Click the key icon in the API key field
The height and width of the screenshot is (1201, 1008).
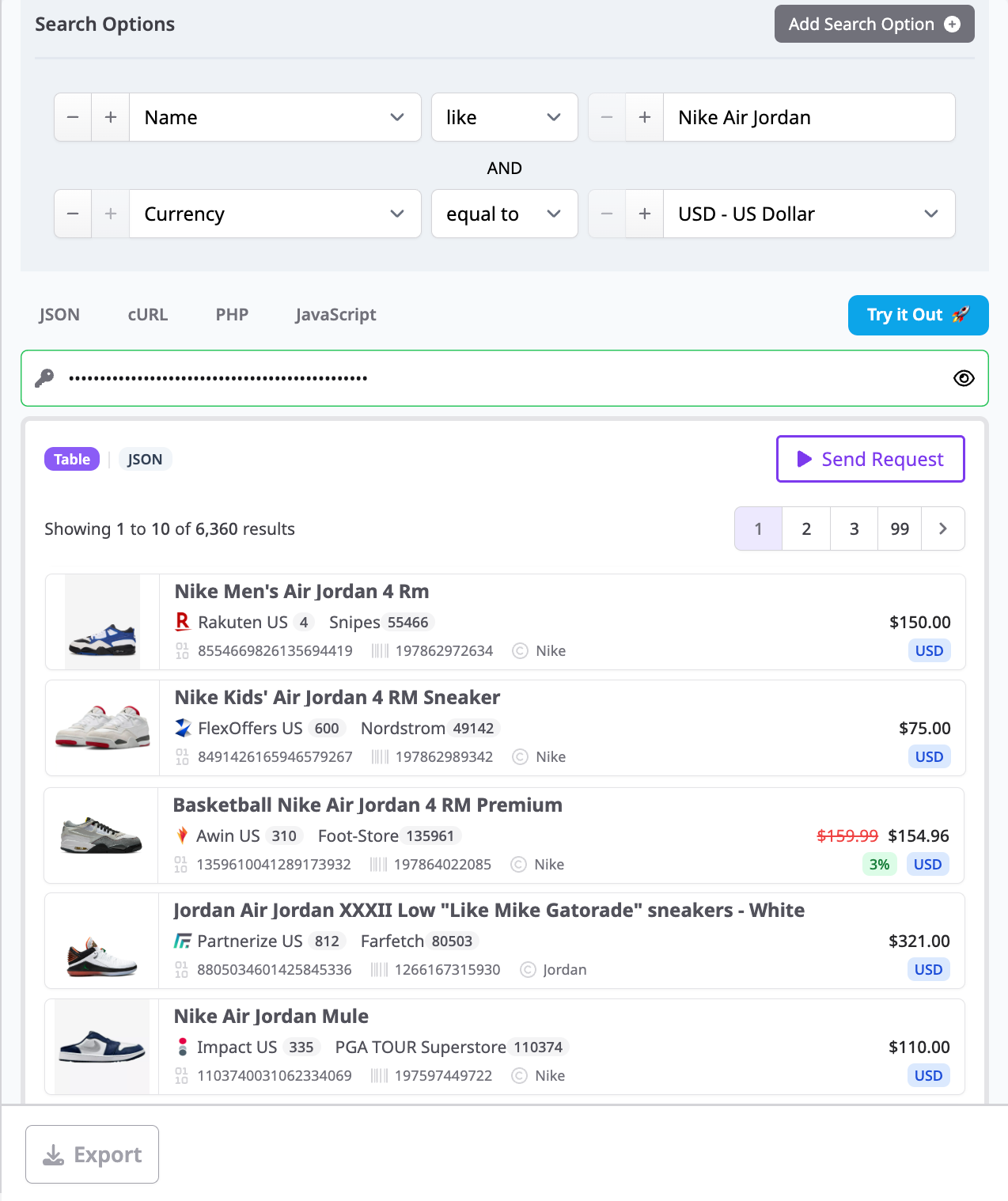(44, 378)
